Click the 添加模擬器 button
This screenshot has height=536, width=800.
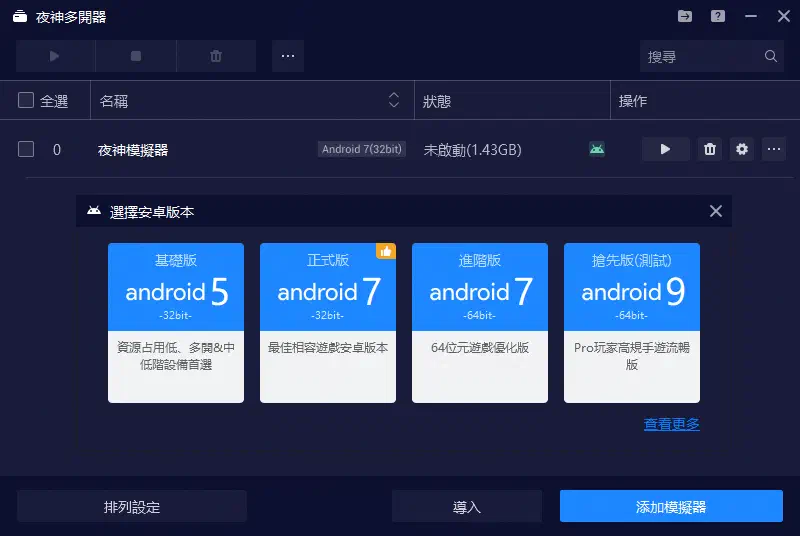[x=671, y=506]
